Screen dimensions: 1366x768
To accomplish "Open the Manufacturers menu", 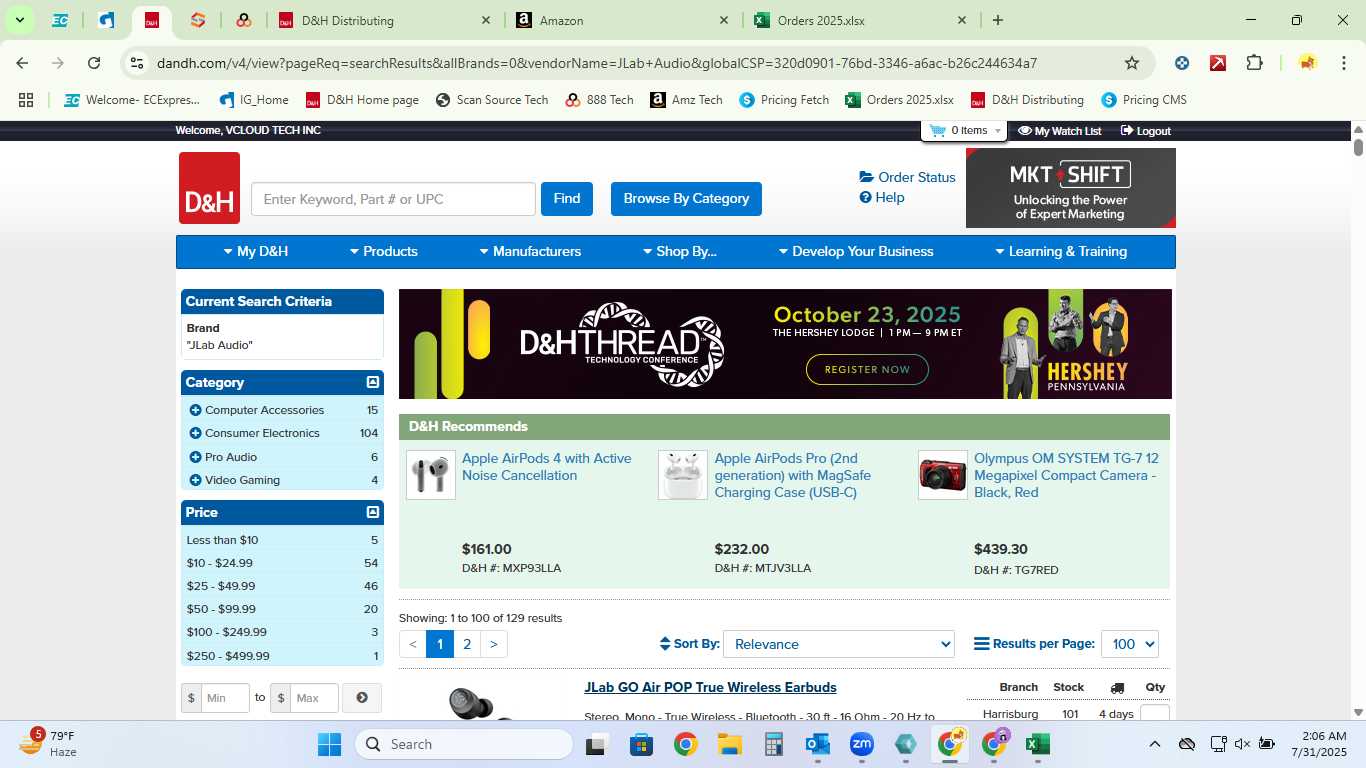I will point(530,251).
